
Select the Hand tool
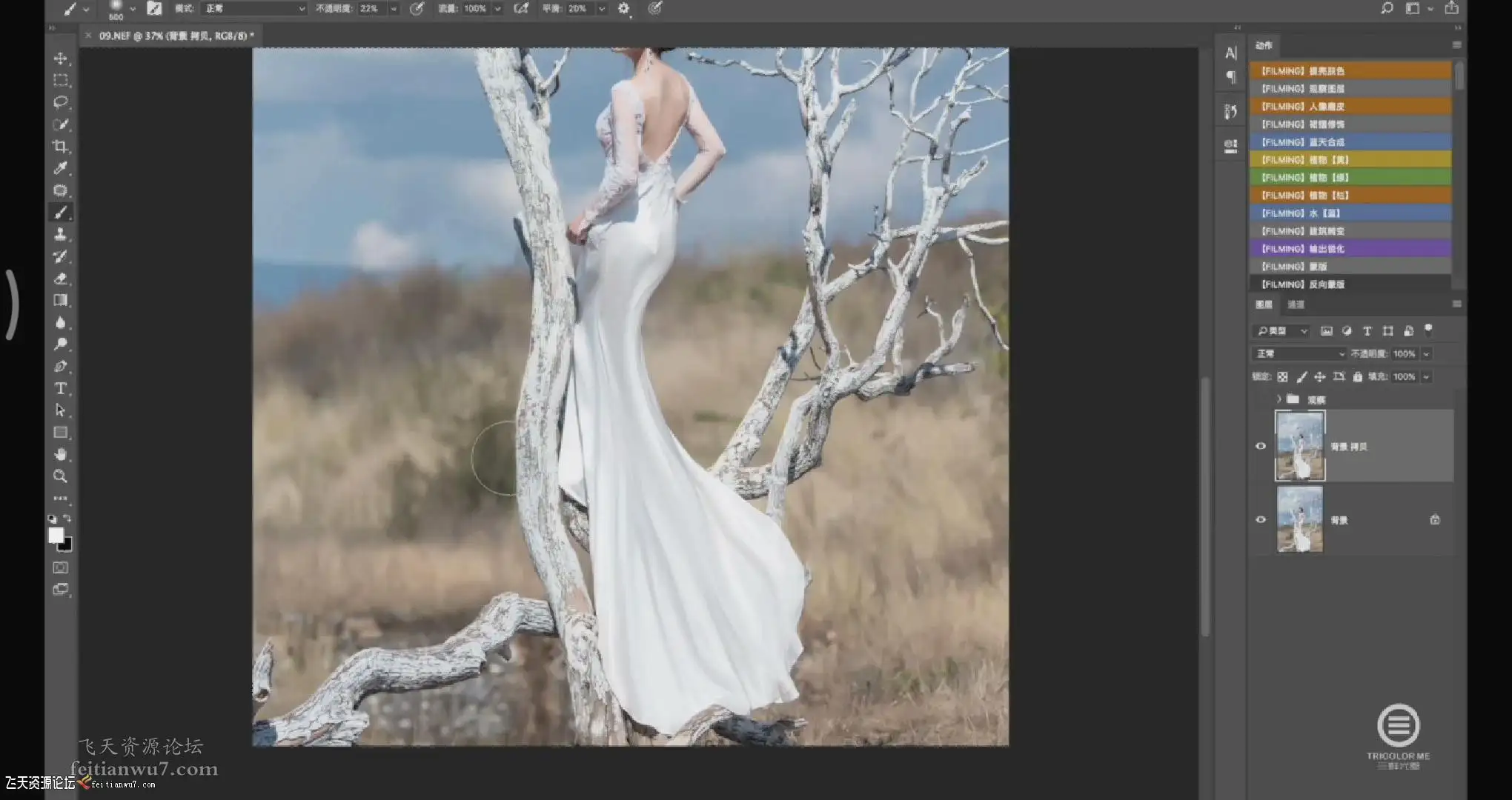pos(61,454)
